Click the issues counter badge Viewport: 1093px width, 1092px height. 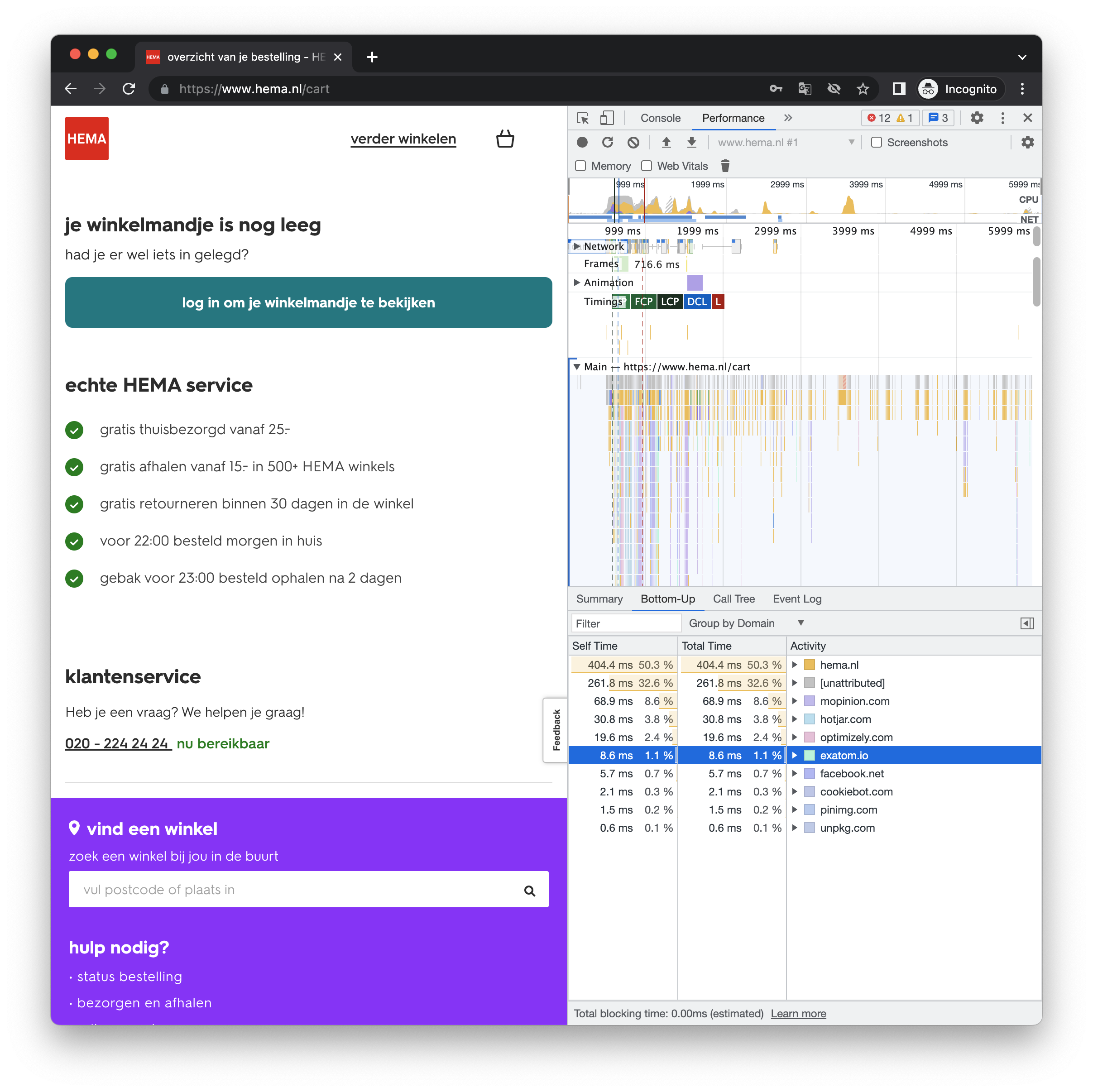[x=938, y=118]
